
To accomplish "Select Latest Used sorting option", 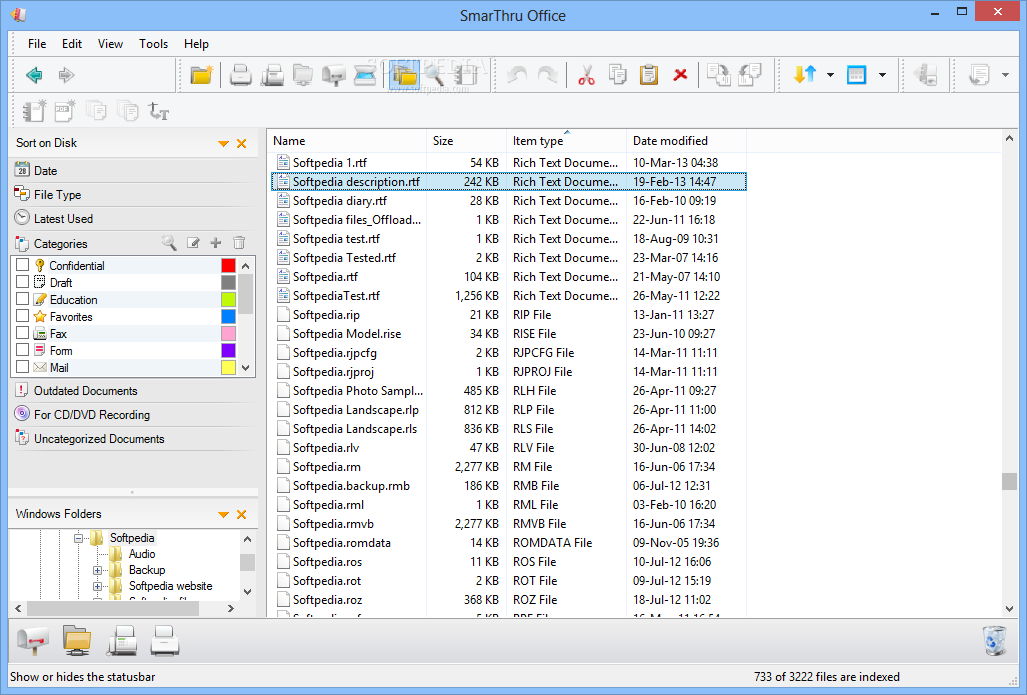I will pos(134,219).
